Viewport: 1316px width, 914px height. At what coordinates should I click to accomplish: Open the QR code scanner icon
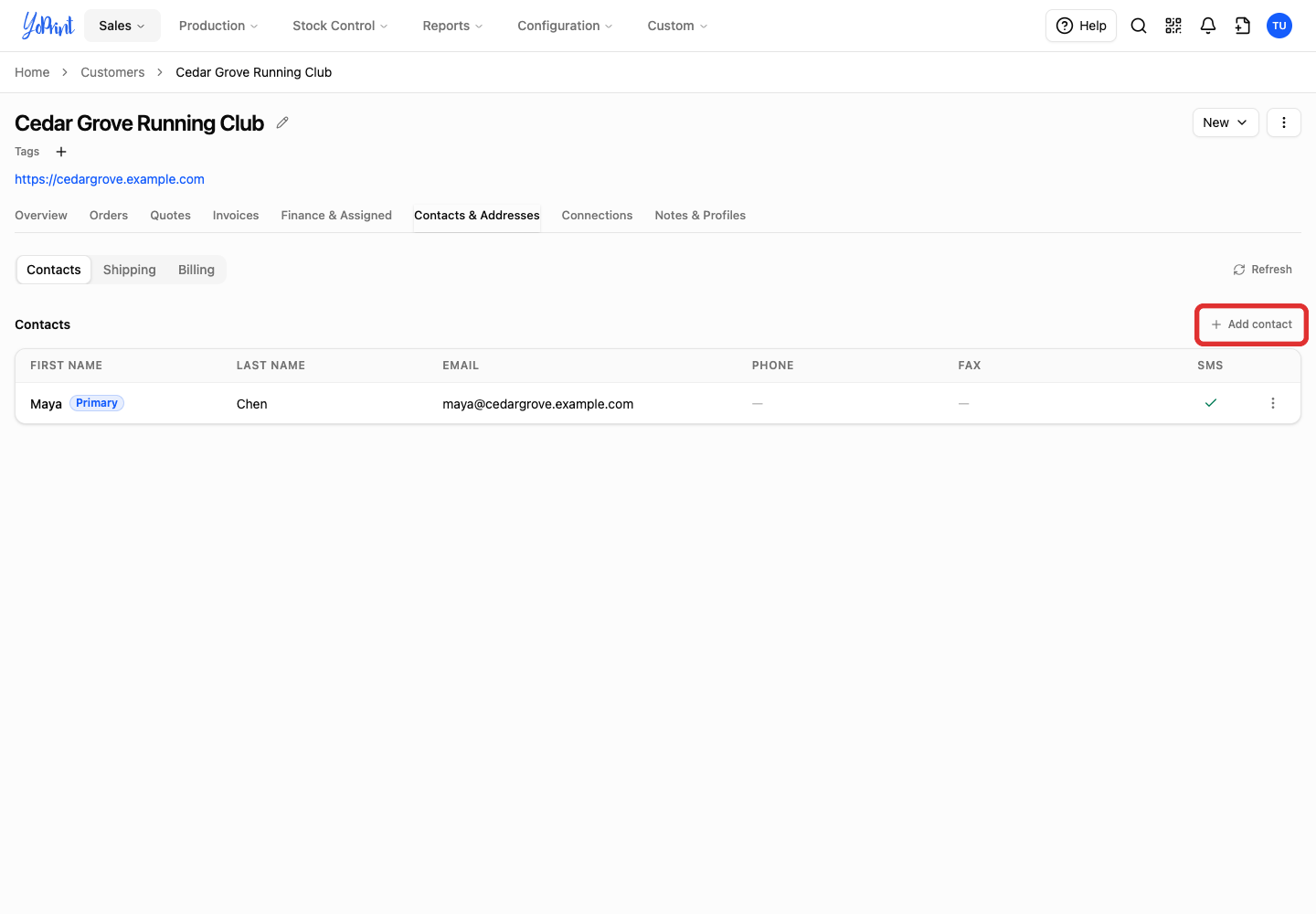pos(1173,26)
